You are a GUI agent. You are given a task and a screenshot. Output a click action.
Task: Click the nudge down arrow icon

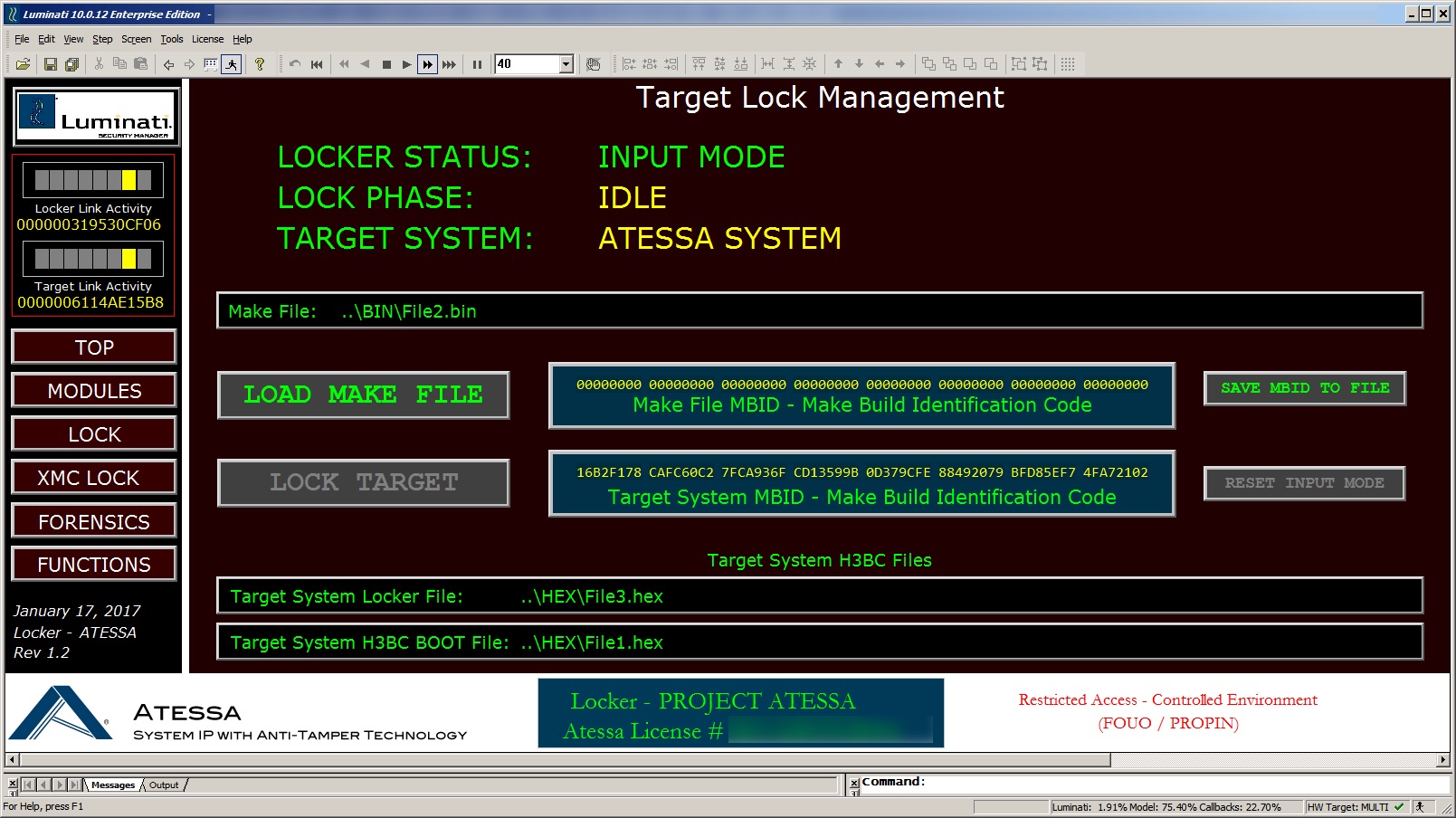(859, 64)
